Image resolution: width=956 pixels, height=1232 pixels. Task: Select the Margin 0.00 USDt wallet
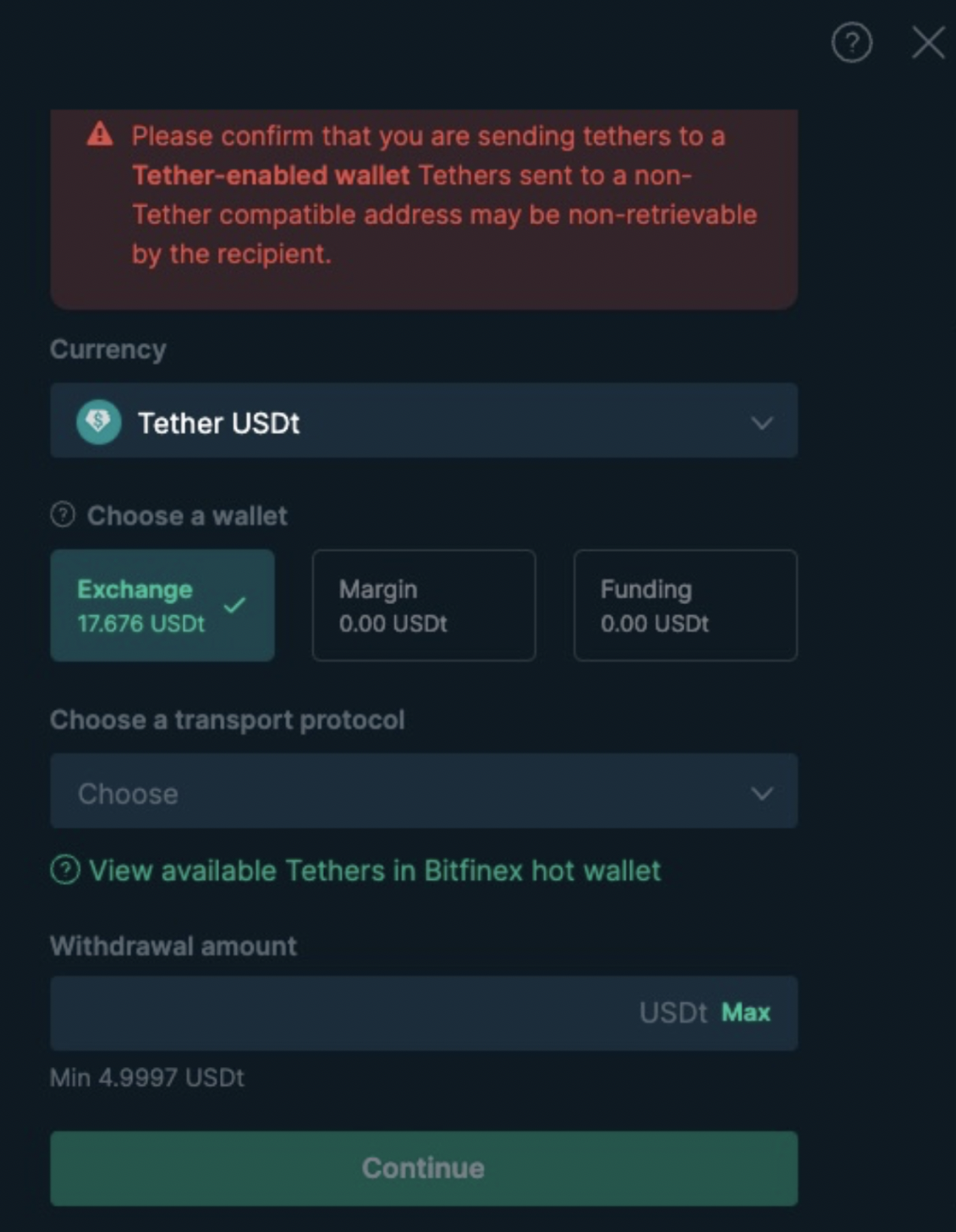[x=424, y=605]
